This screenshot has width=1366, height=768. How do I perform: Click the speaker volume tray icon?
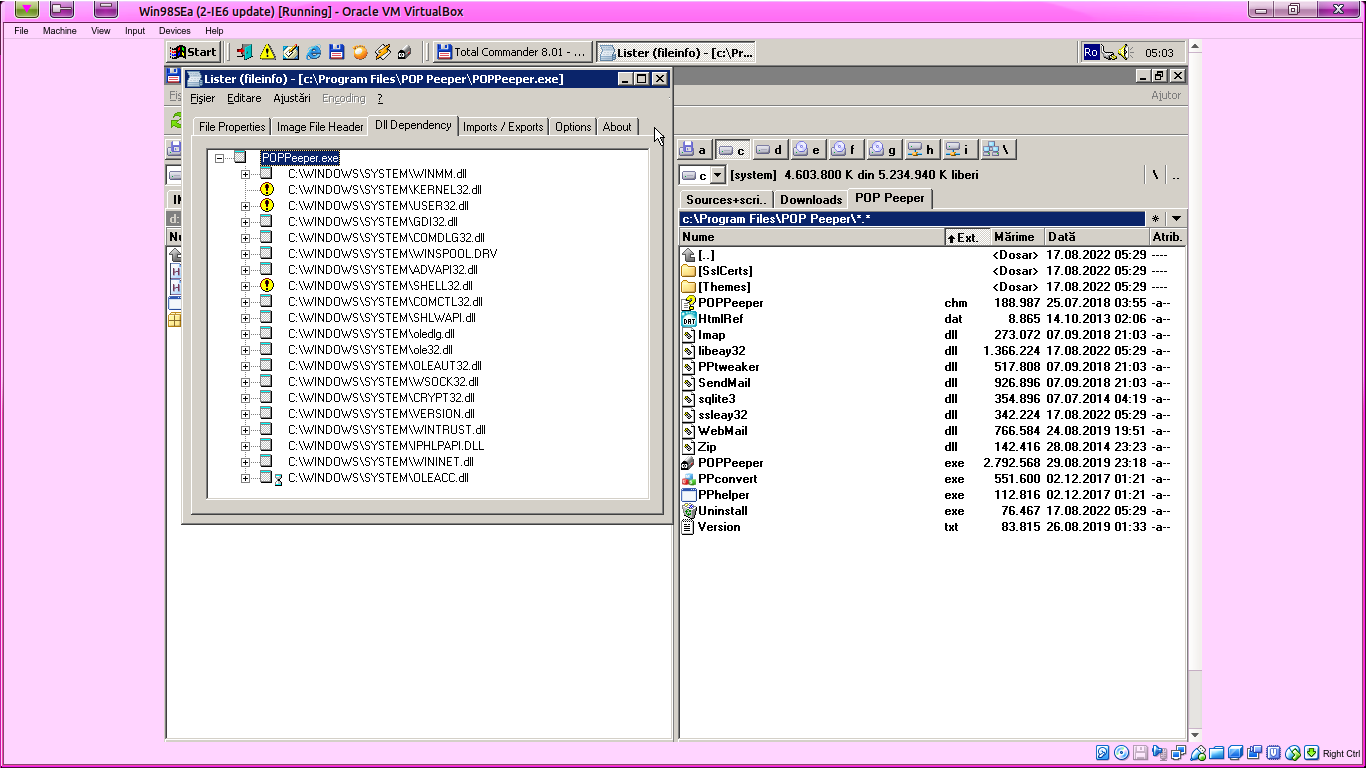(x=1125, y=52)
